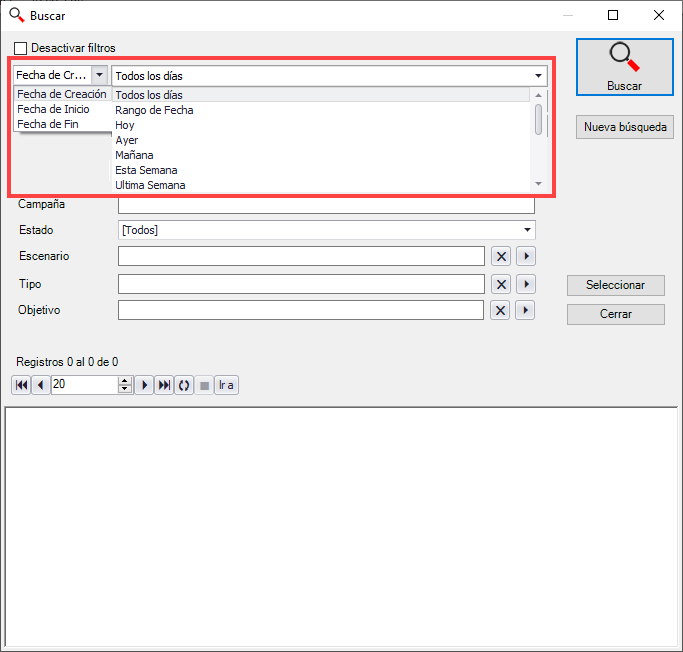Toggle the Desactivar filtros checkbox
Screen dimensions: 683x652
click(20, 48)
